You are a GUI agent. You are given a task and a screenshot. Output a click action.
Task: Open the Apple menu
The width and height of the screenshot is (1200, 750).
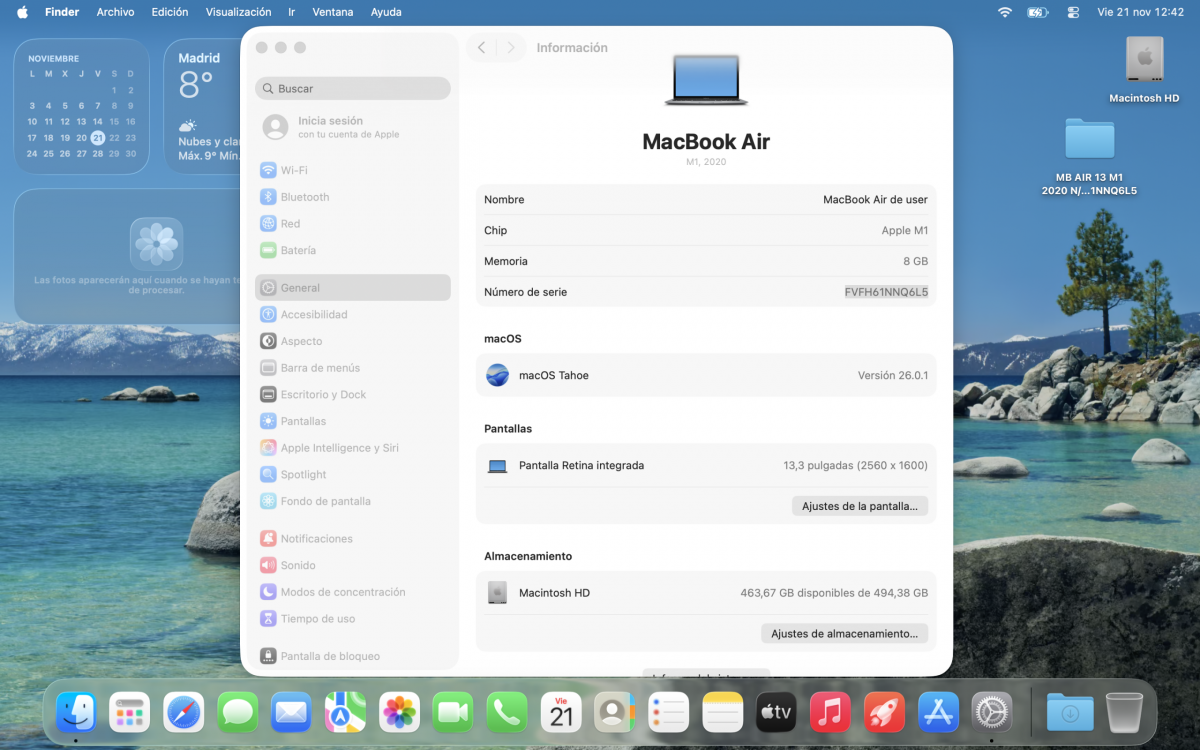[22, 12]
